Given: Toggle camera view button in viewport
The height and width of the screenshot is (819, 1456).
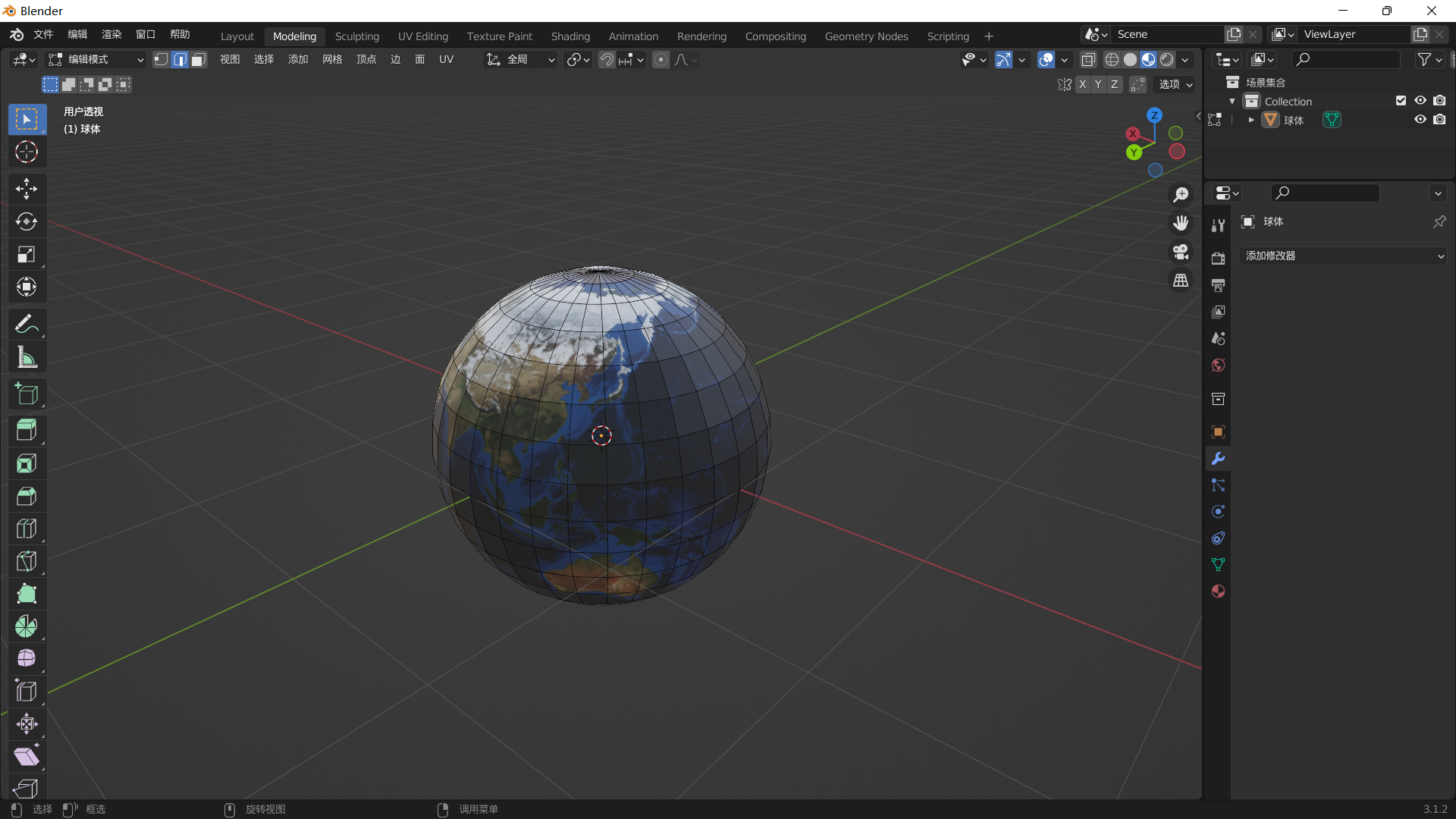Looking at the screenshot, I should coord(1181,252).
